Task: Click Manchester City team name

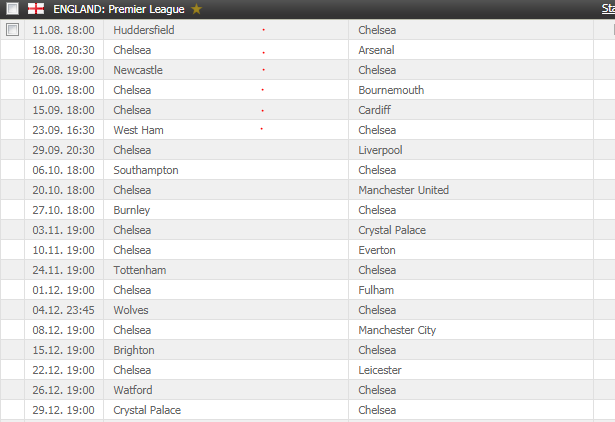Action: tap(397, 330)
